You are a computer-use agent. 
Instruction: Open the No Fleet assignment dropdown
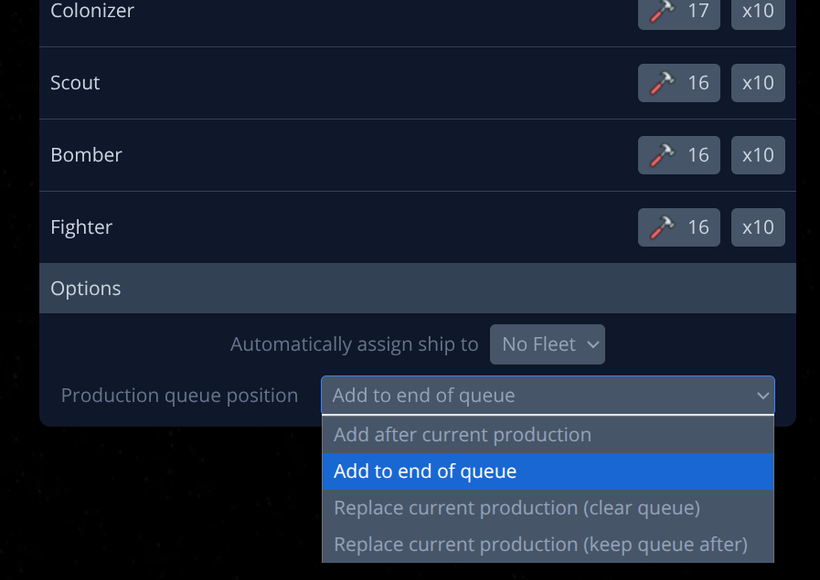547,344
